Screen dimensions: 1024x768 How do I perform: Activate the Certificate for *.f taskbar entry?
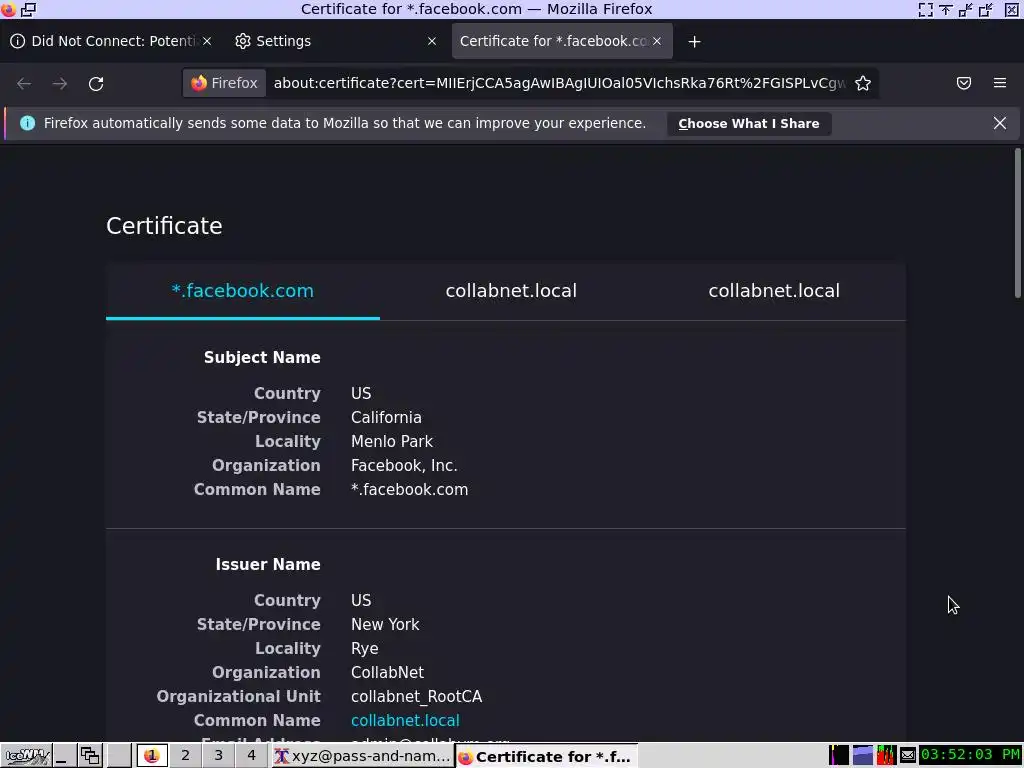pos(546,756)
